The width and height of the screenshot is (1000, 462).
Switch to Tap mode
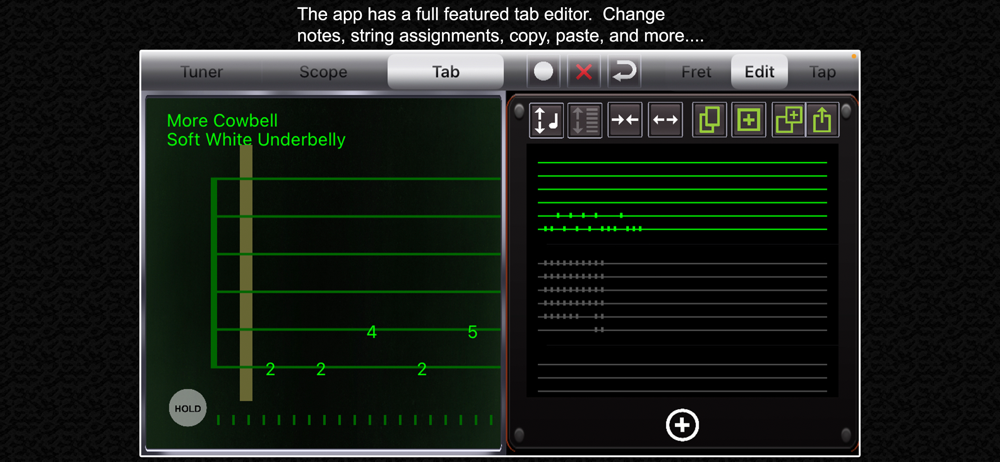tap(822, 72)
